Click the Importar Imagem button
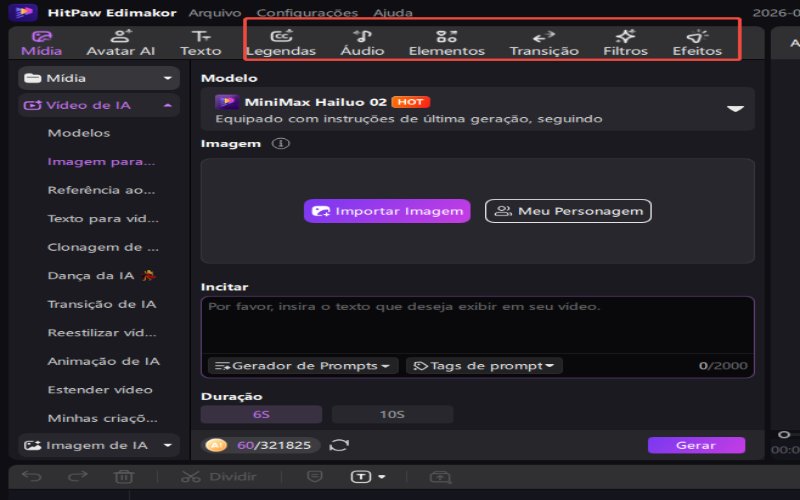800x500 pixels. [387, 211]
